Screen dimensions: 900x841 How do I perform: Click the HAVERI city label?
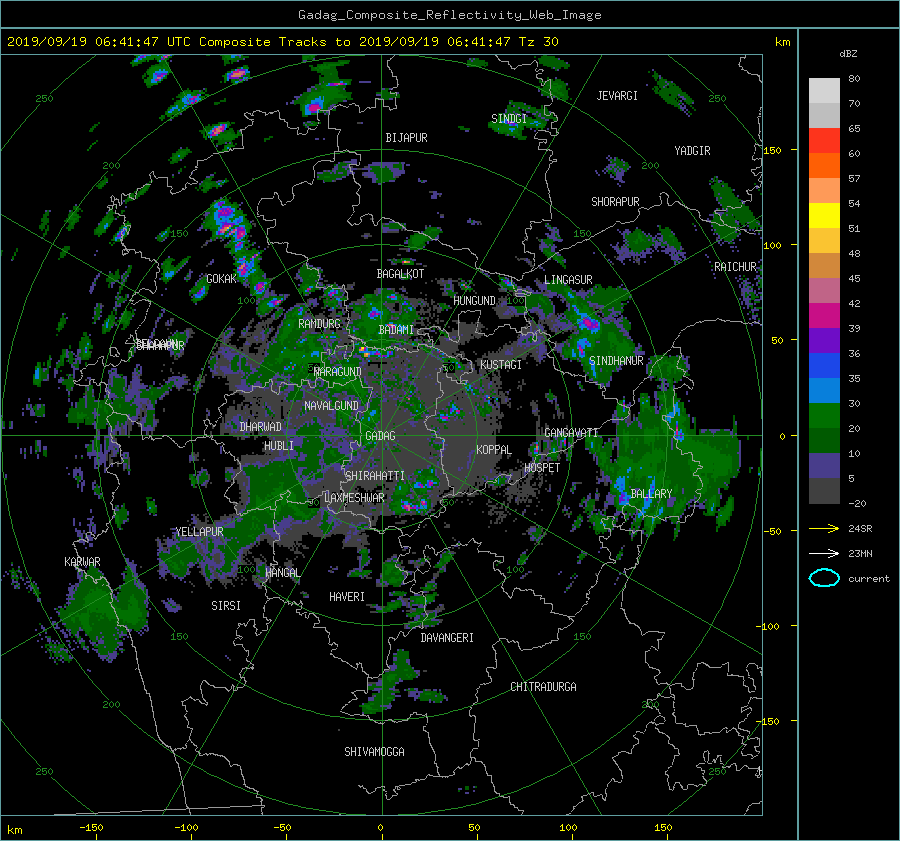347,597
